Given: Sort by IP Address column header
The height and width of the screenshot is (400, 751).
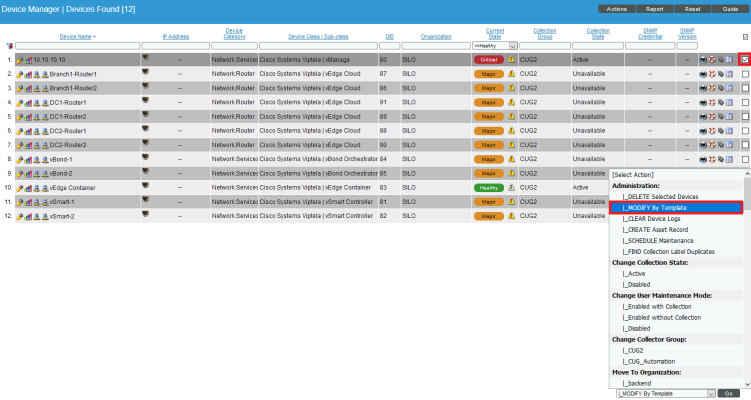Looking at the screenshot, I should click(x=176, y=37).
